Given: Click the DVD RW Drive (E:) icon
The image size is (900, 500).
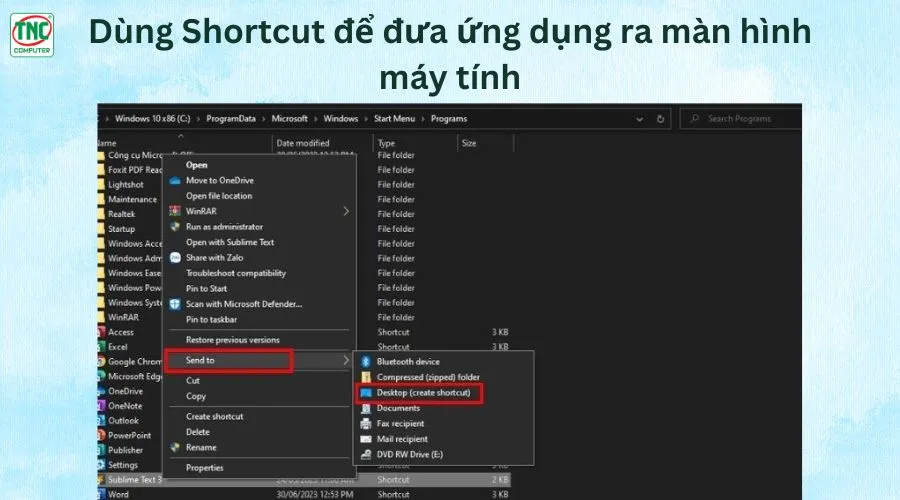Looking at the screenshot, I should point(366,455).
